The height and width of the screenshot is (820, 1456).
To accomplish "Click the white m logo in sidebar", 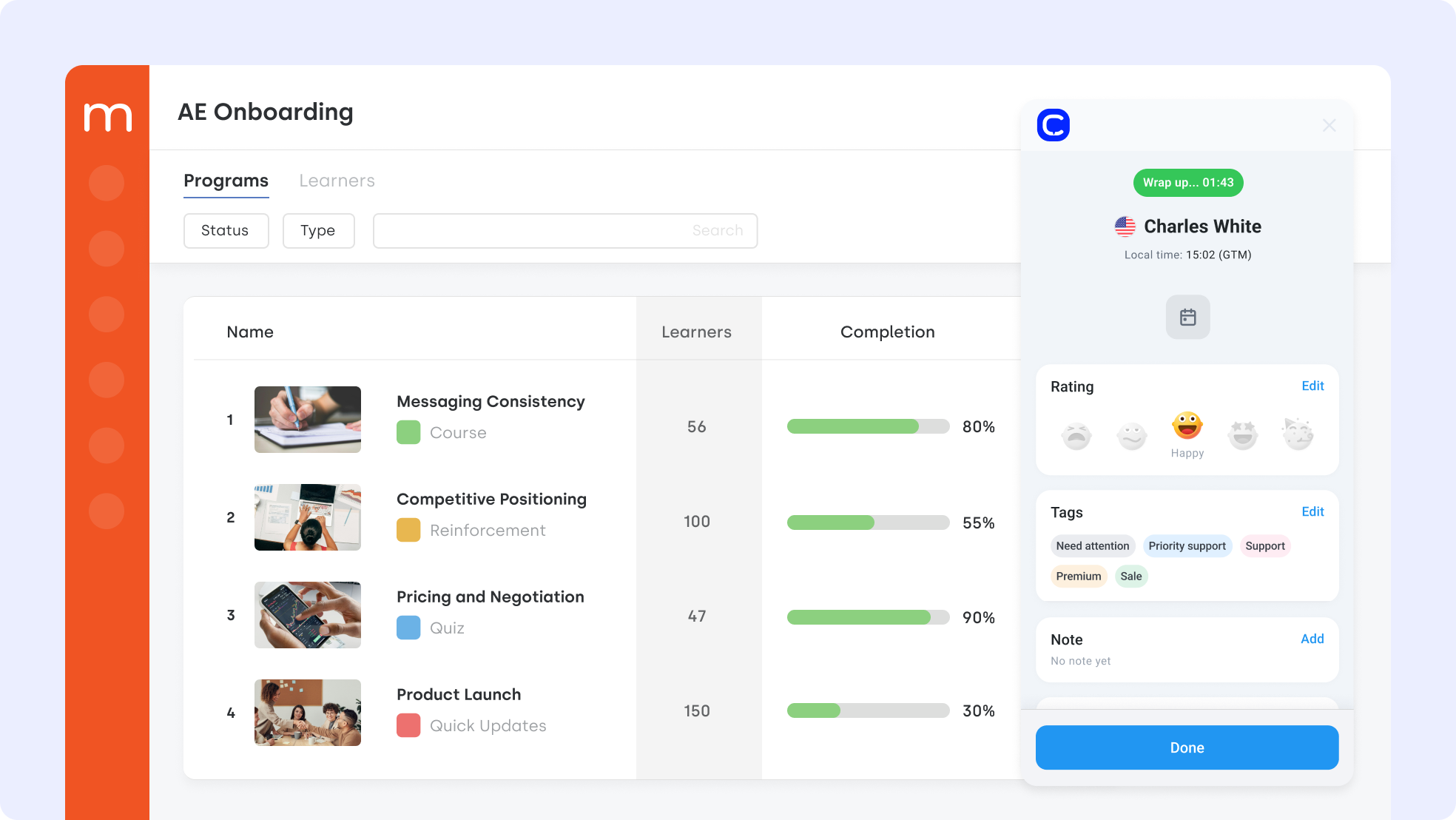I will 107,117.
